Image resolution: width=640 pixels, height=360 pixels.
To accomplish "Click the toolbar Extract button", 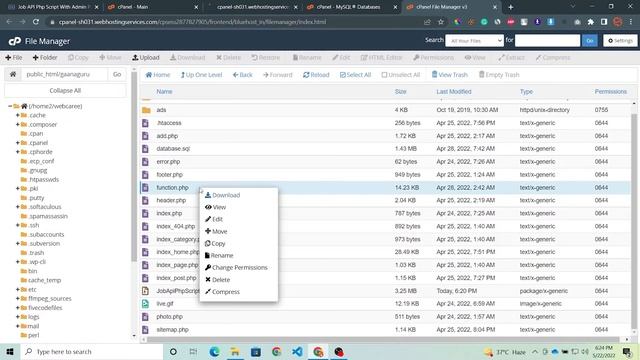I will click(511, 58).
